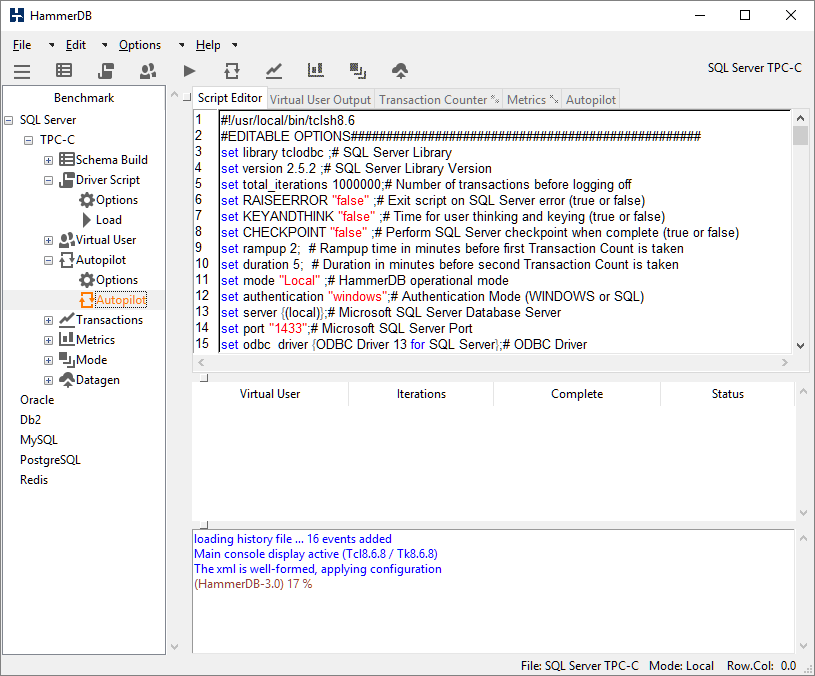This screenshot has height=676, width=815.
Task: Click the Load arrow icon in tree
Action: (87, 220)
